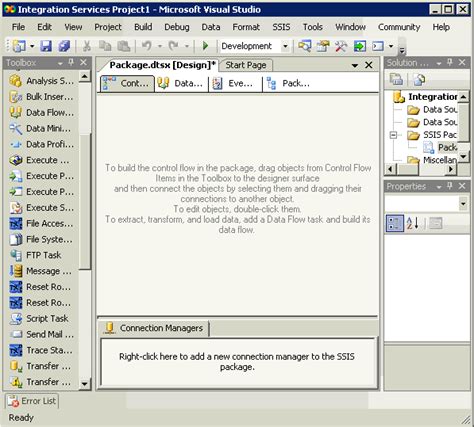Click Solution Explorer horizontal scroll right arrow
This screenshot has width=474, height=427.
(x=451, y=169)
